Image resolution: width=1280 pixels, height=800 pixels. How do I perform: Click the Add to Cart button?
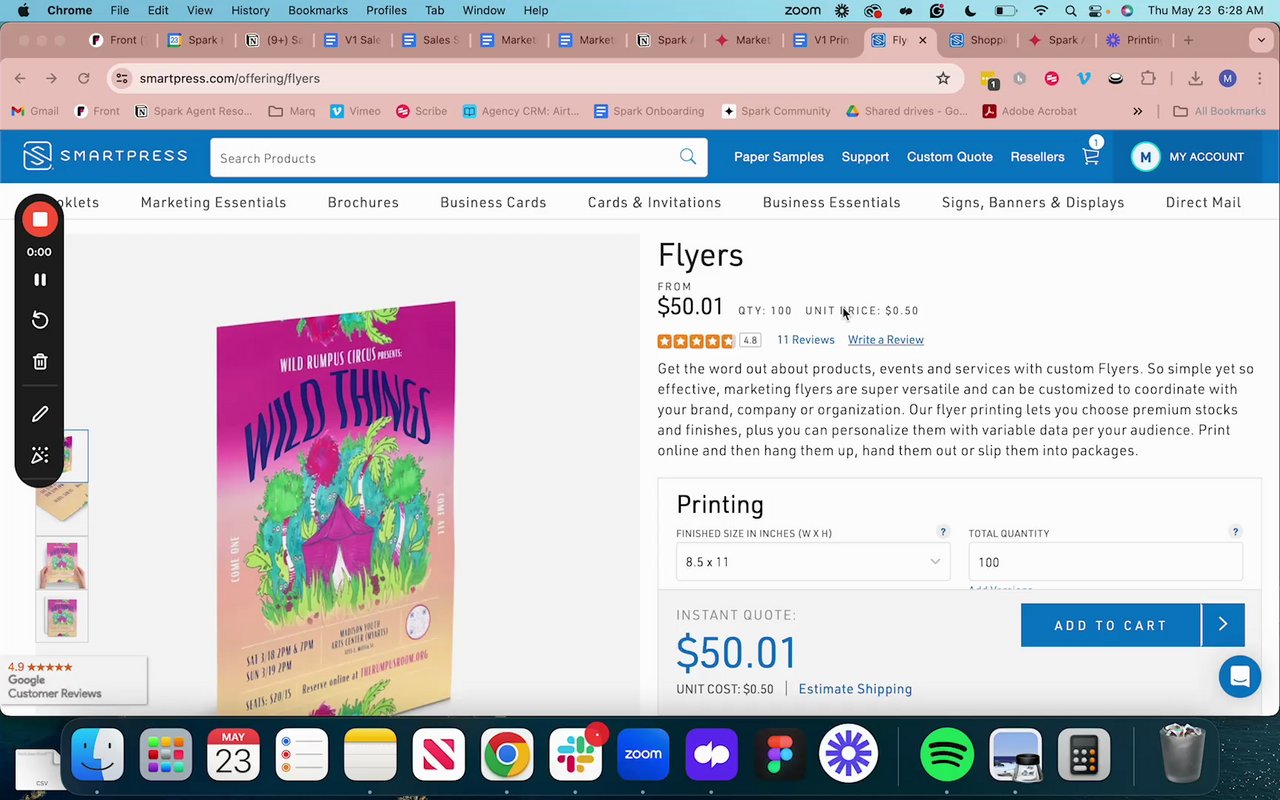(x=1110, y=625)
